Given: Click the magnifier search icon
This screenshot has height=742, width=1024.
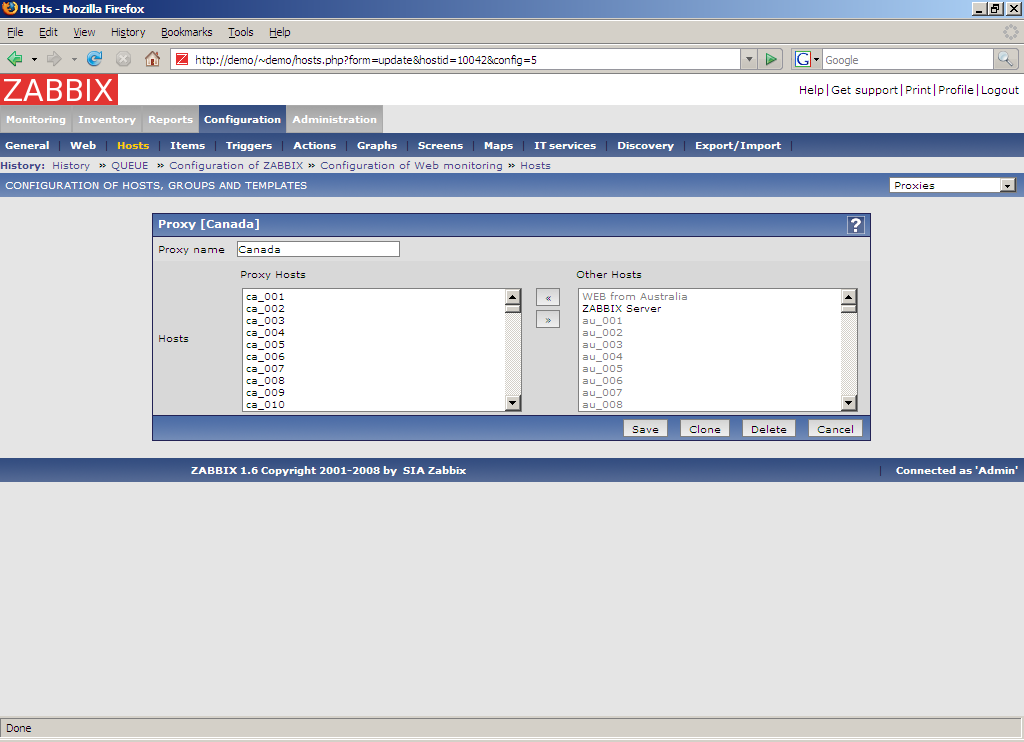Looking at the screenshot, I should pos(1005,59).
